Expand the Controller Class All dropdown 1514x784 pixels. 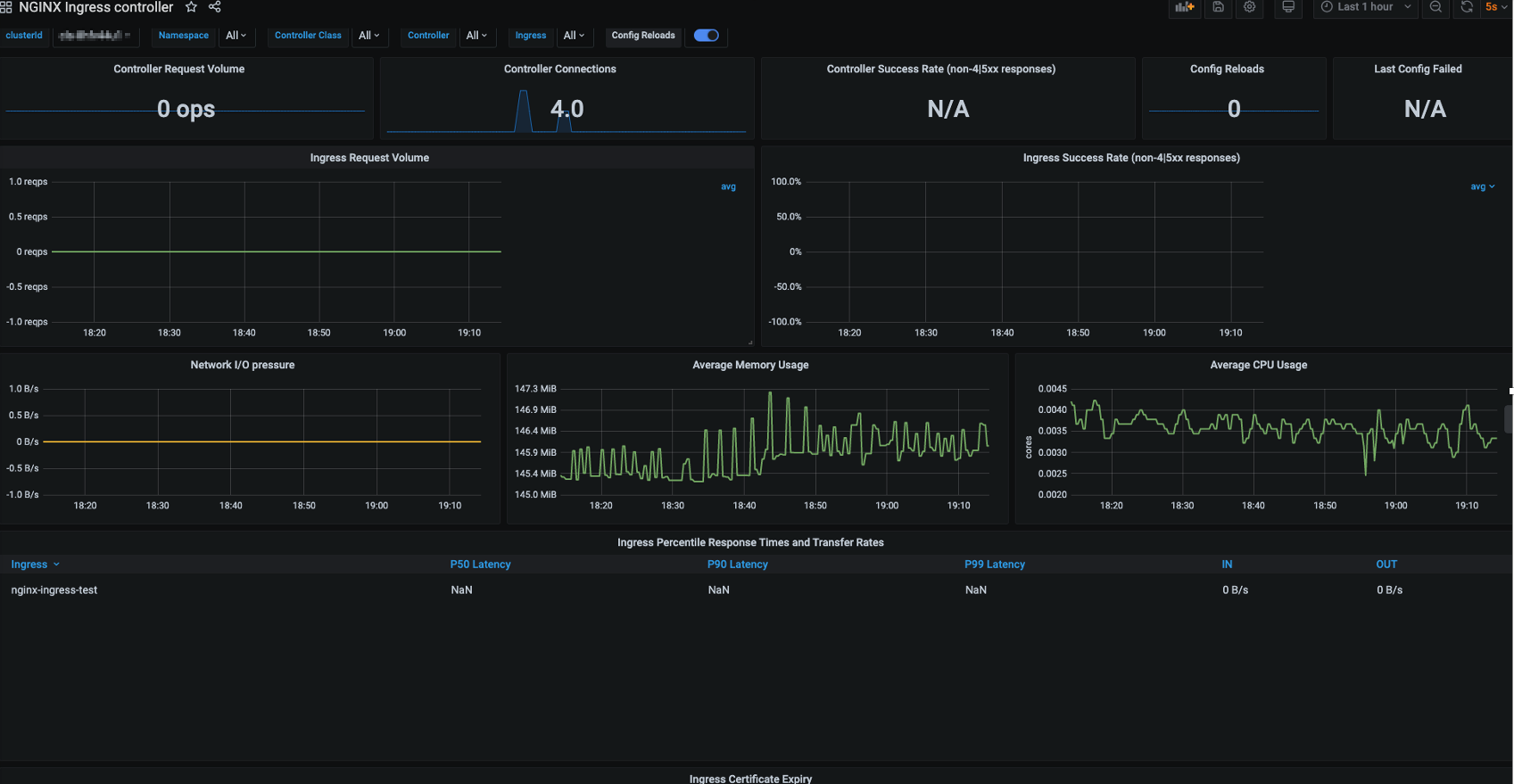coord(368,36)
